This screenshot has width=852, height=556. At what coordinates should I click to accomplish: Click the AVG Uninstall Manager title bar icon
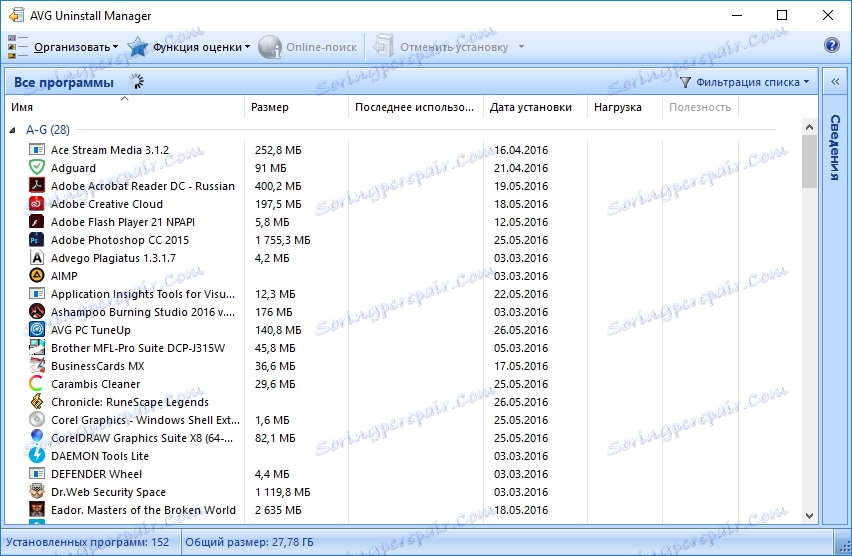tap(16, 15)
